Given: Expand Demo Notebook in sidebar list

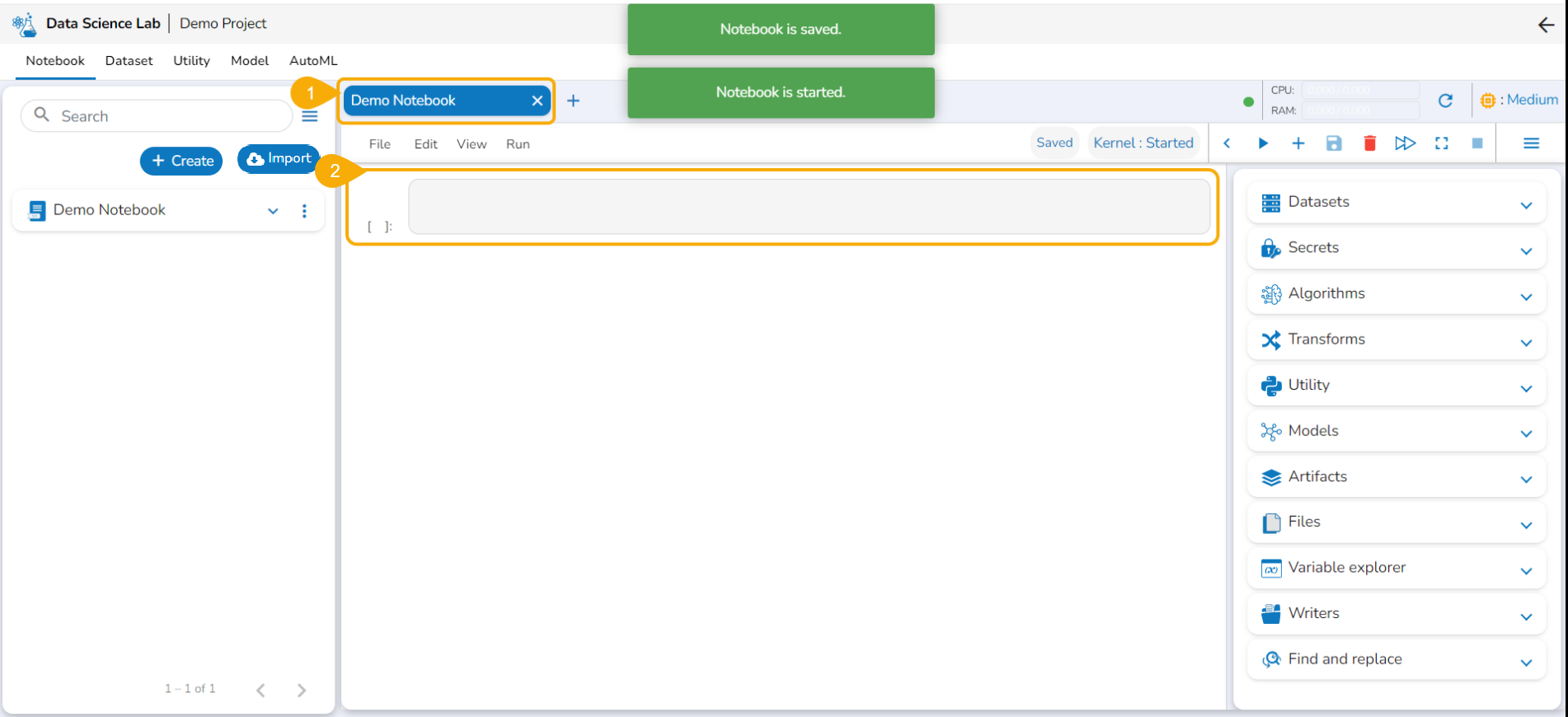Looking at the screenshot, I should pyautogui.click(x=273, y=211).
